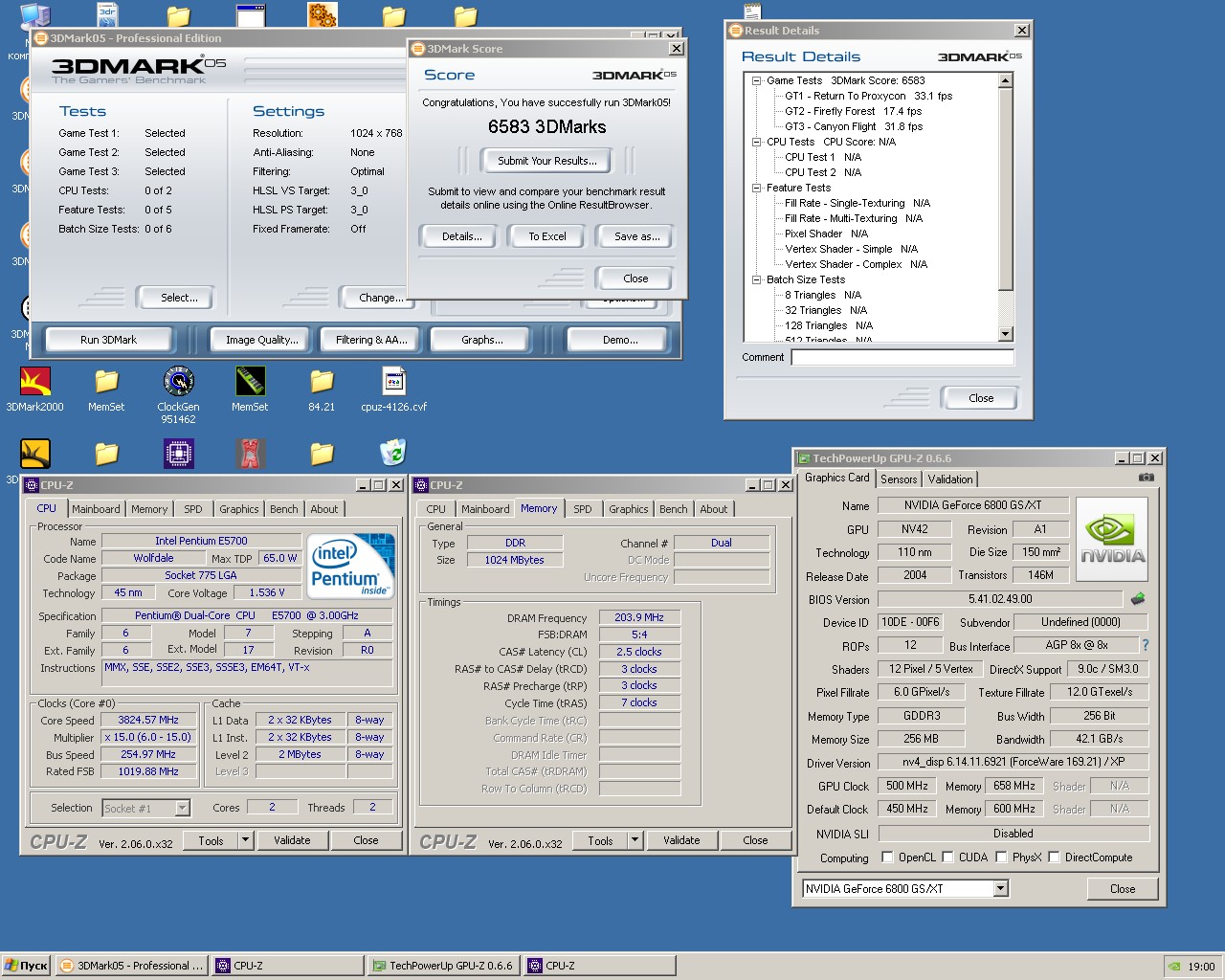Viewport: 1225px width, 980px height.
Task: Click the Start (Пуск) button
Action: click(x=26, y=966)
